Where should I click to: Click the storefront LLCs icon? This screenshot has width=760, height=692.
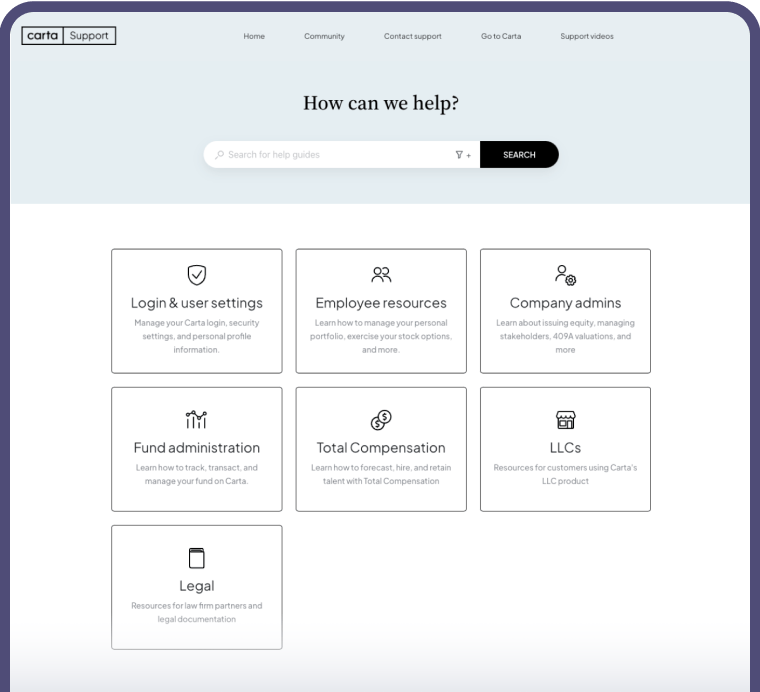(x=565, y=420)
